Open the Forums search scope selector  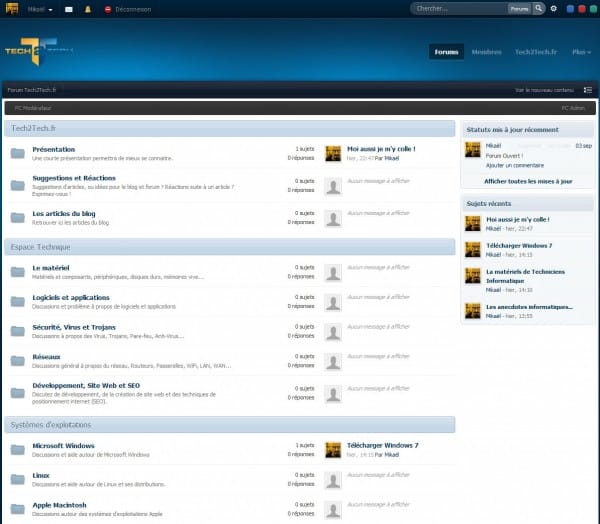coord(519,8)
